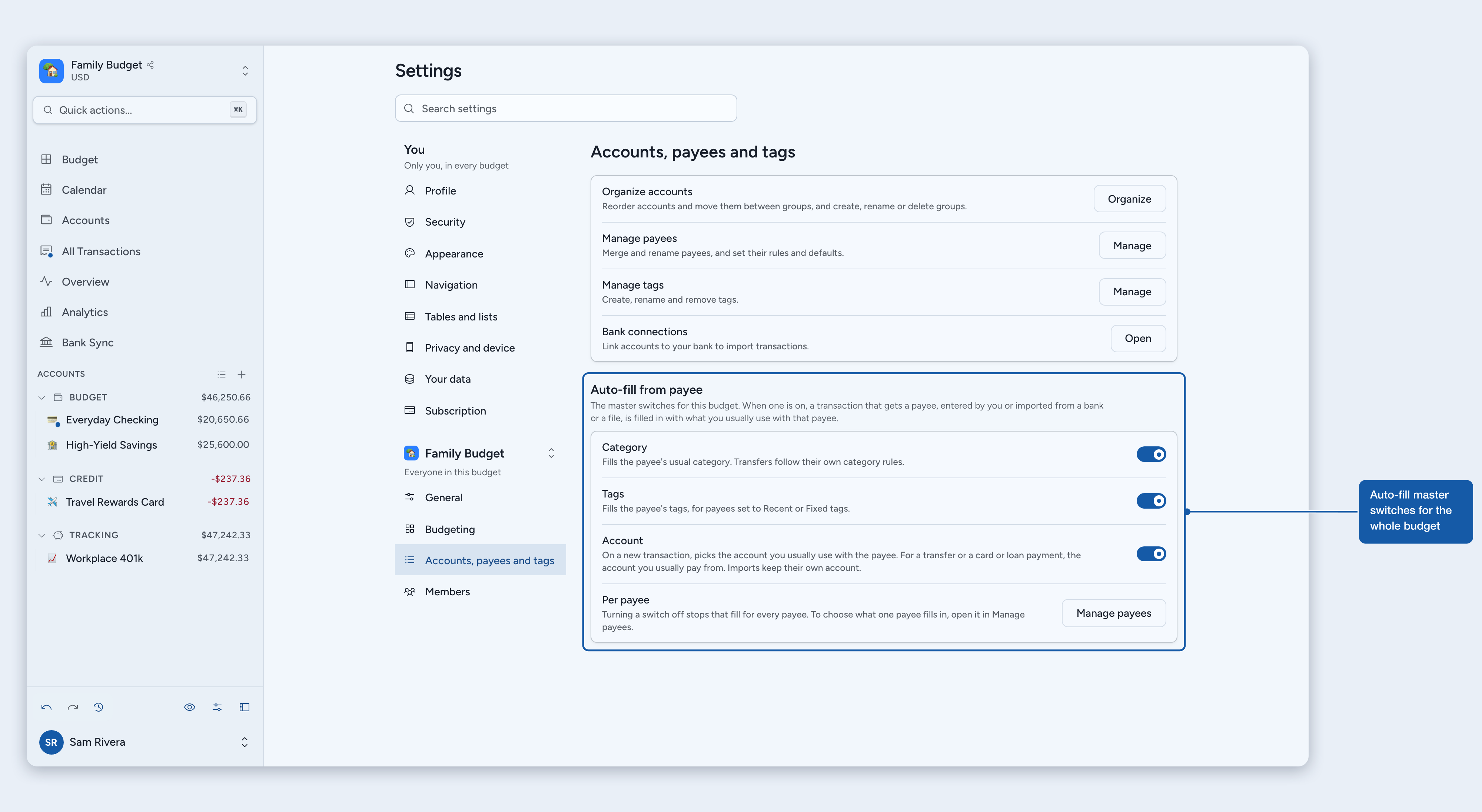Open the history clock icon

pyautogui.click(x=99, y=707)
